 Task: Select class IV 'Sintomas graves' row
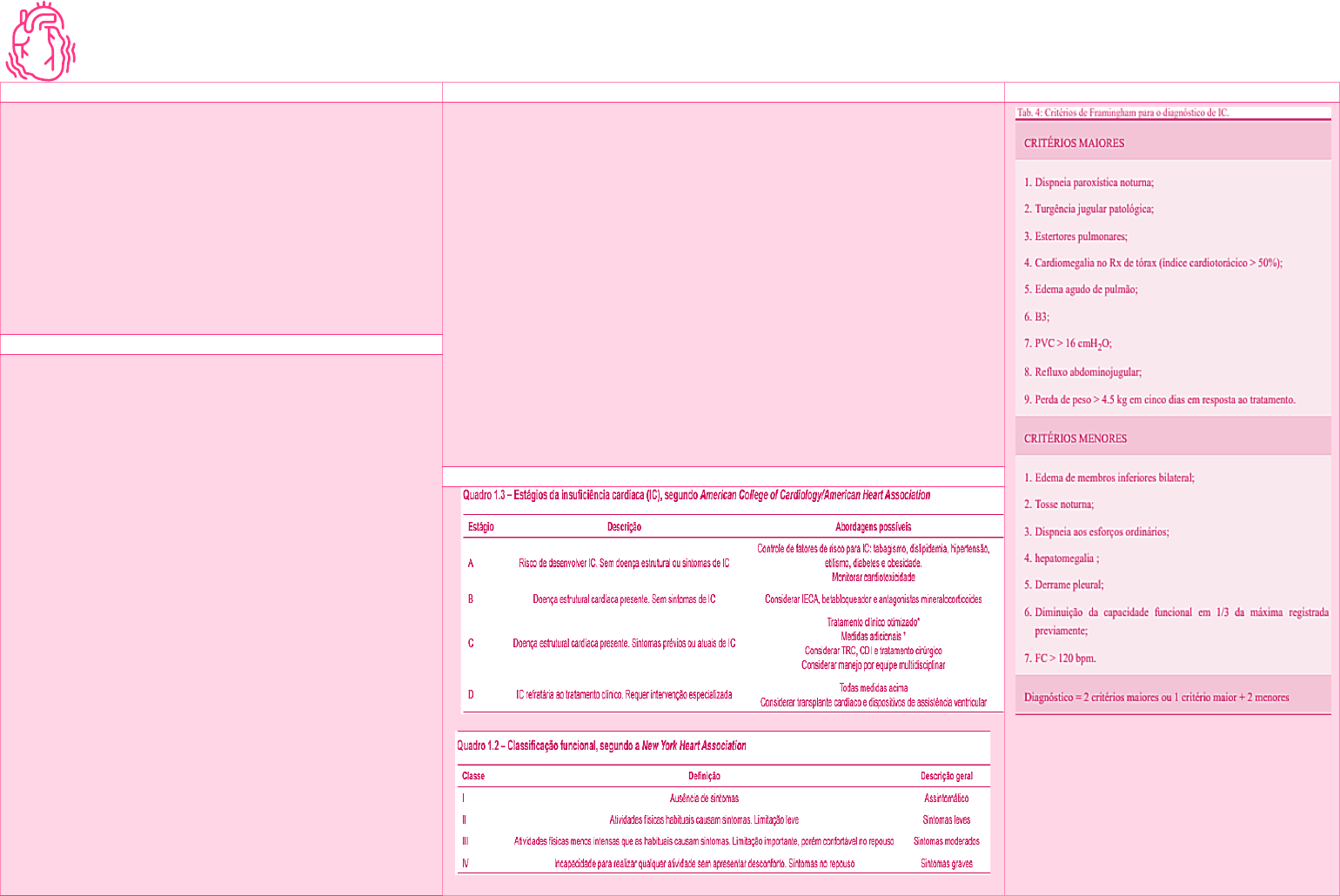(722, 864)
